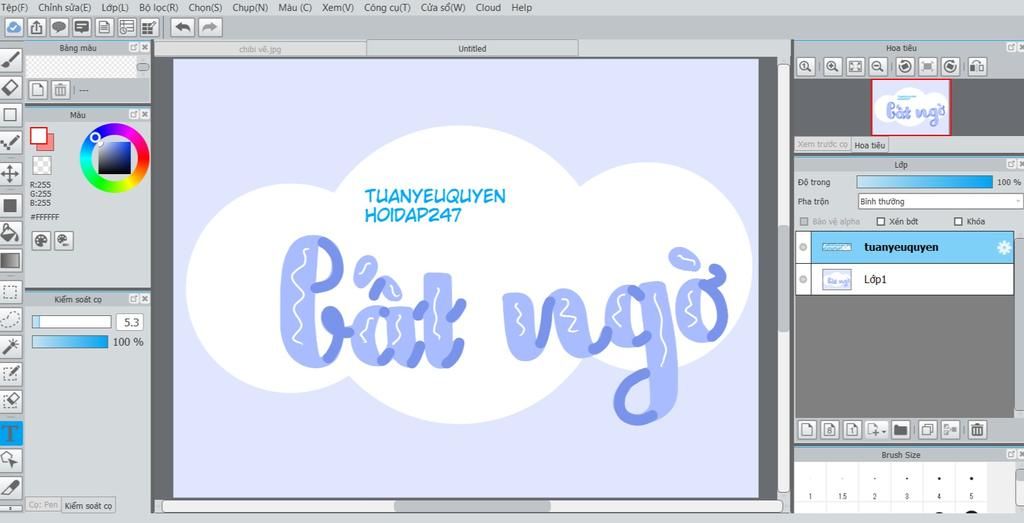The height and width of the screenshot is (523, 1024).
Task: Select the Dot pen tool
Action: (10, 142)
